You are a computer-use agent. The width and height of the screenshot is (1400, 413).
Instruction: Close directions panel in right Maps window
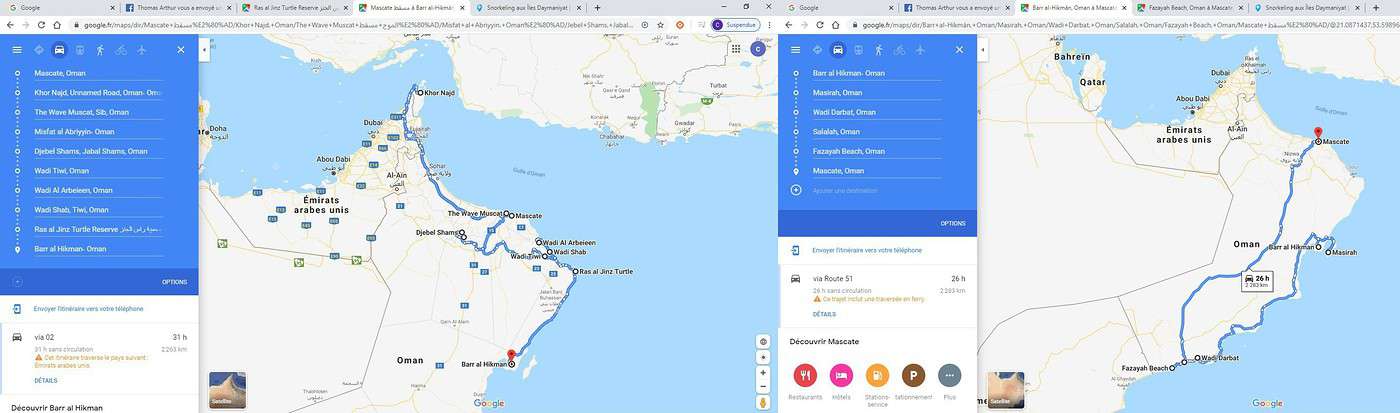click(x=959, y=49)
